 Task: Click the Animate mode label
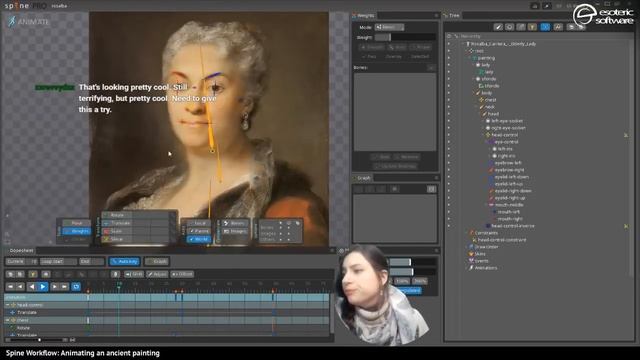tap(29, 21)
